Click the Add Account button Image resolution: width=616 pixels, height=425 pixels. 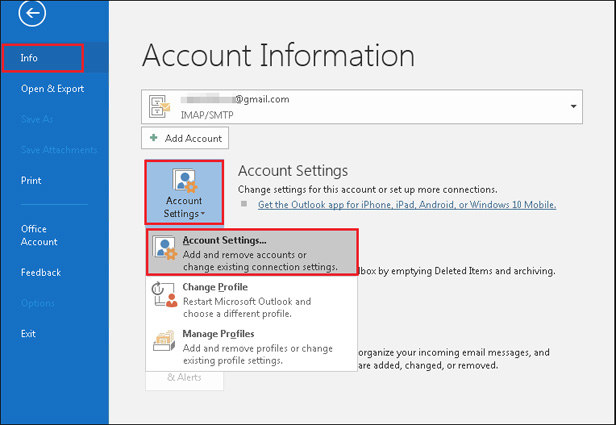(185, 138)
